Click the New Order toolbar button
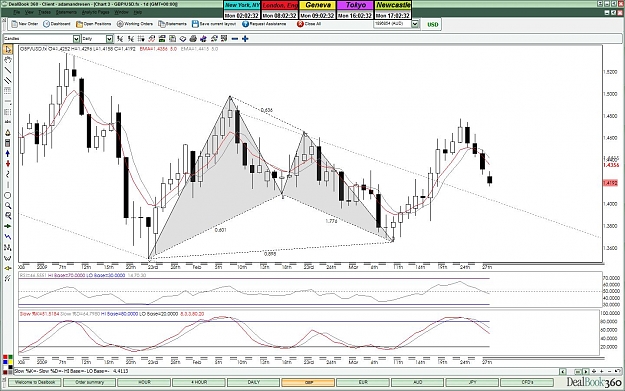Screen dimensions: 625x391 [x=25, y=24]
